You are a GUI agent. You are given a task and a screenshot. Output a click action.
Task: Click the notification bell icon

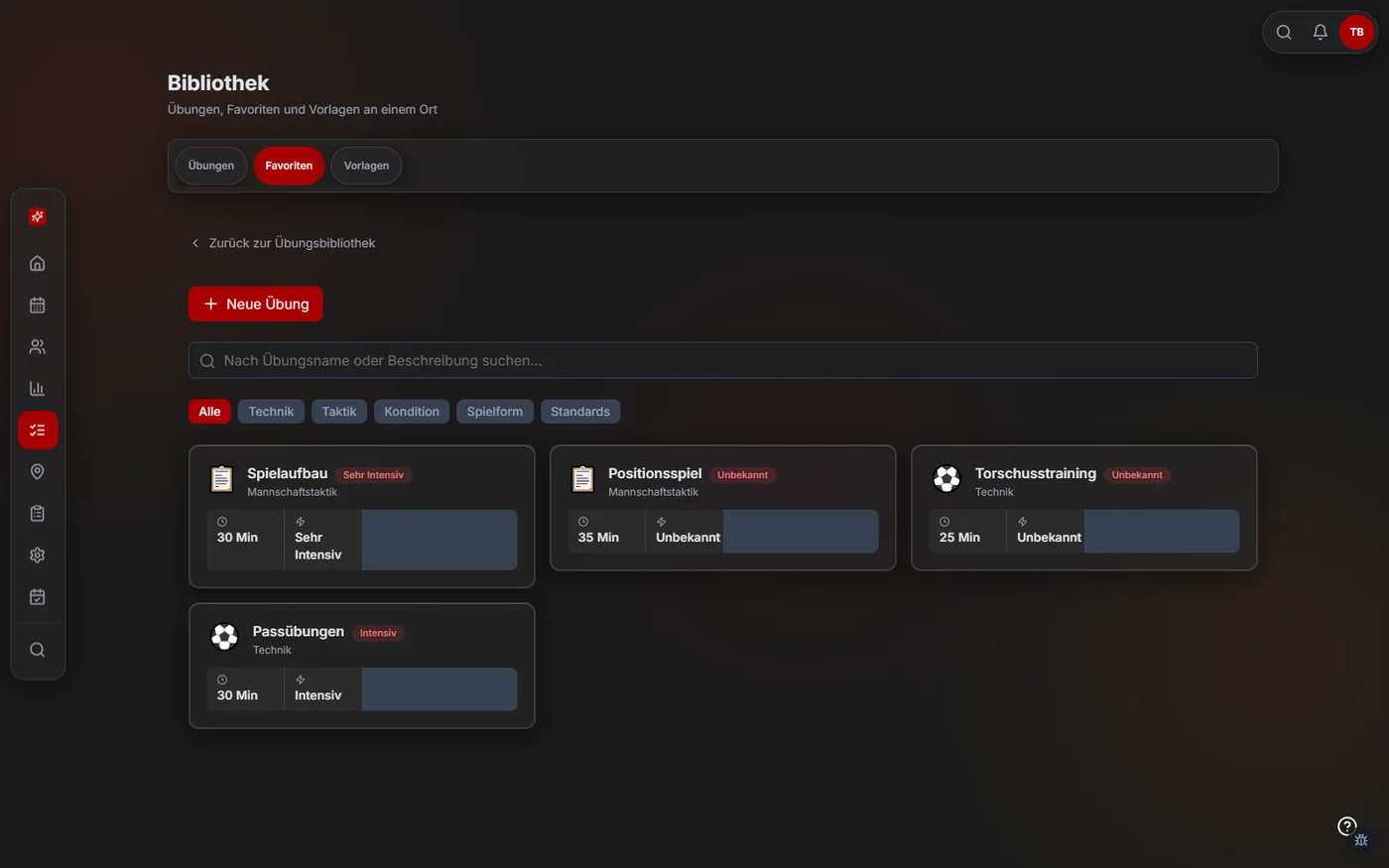1321,32
